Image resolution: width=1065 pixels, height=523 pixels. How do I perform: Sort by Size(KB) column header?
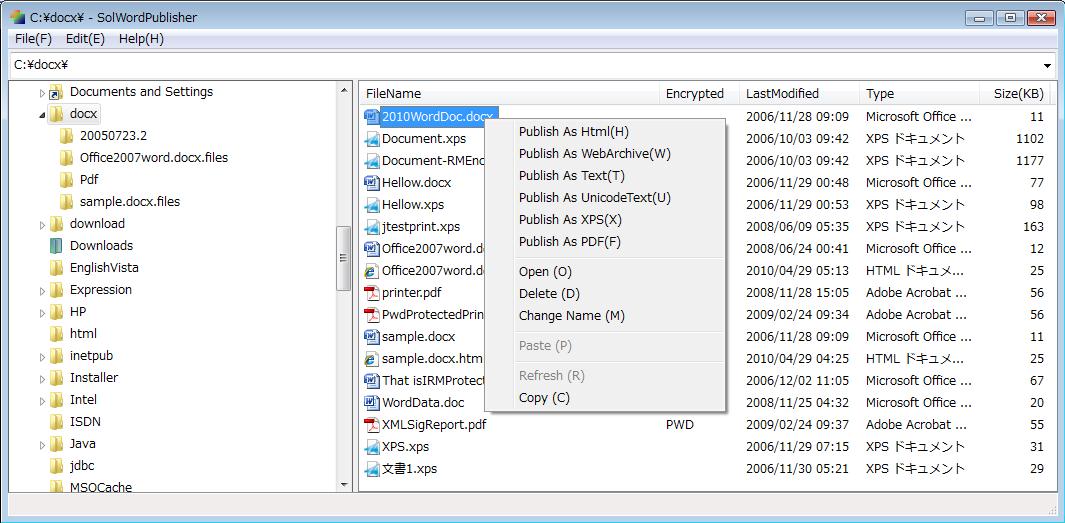(1017, 94)
